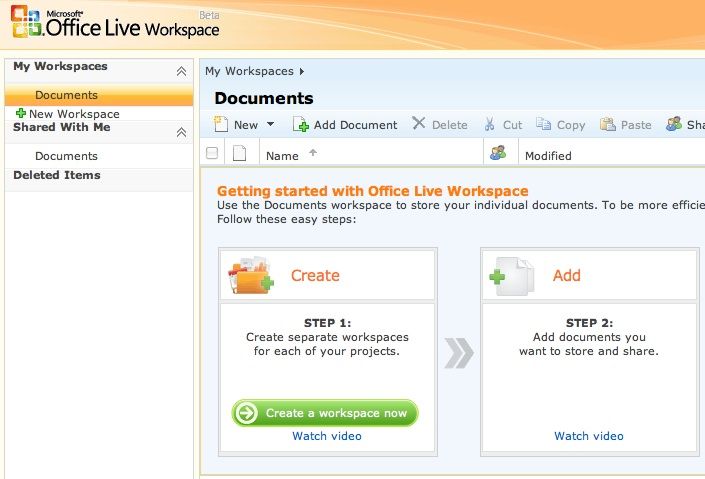Screen dimensions: 705x479
Task: Click the Name sort arrow
Action: pyautogui.click(x=313, y=153)
